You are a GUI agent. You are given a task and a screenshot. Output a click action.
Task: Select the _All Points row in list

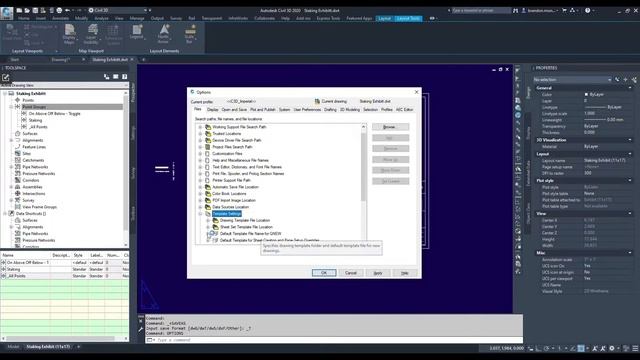pyautogui.click(x=64, y=276)
